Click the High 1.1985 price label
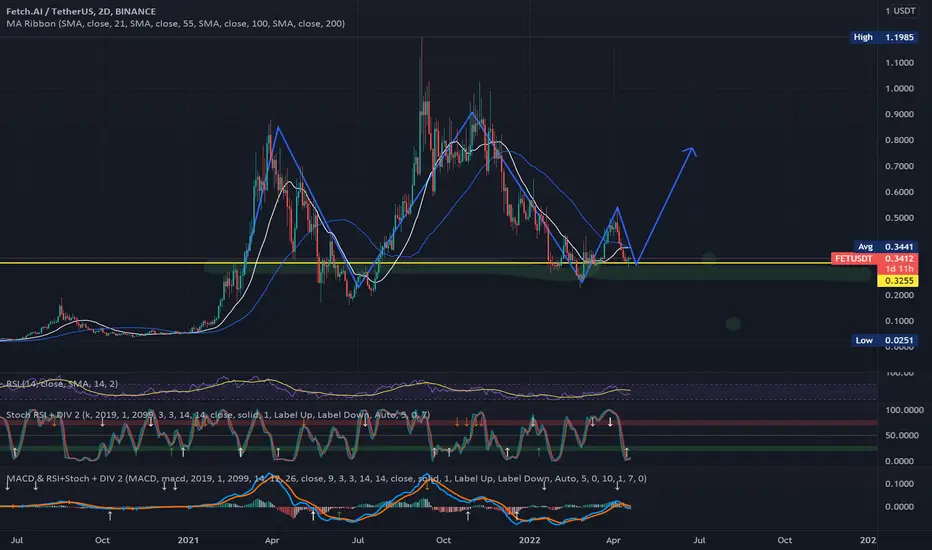 pos(883,37)
